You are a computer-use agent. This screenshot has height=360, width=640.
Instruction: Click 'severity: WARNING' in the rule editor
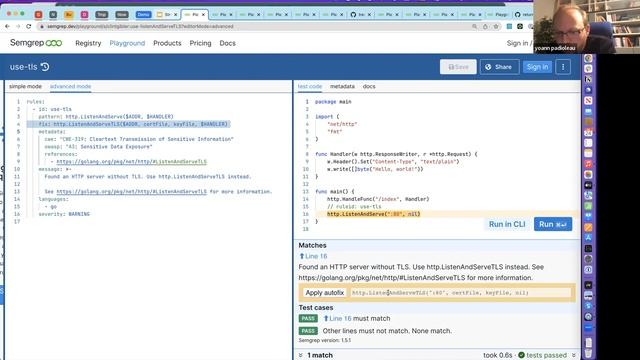(64, 214)
